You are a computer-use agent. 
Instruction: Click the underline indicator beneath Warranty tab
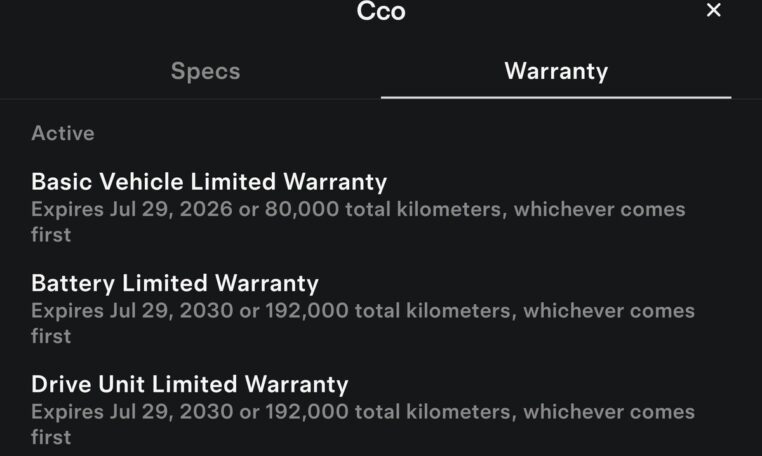pos(556,97)
